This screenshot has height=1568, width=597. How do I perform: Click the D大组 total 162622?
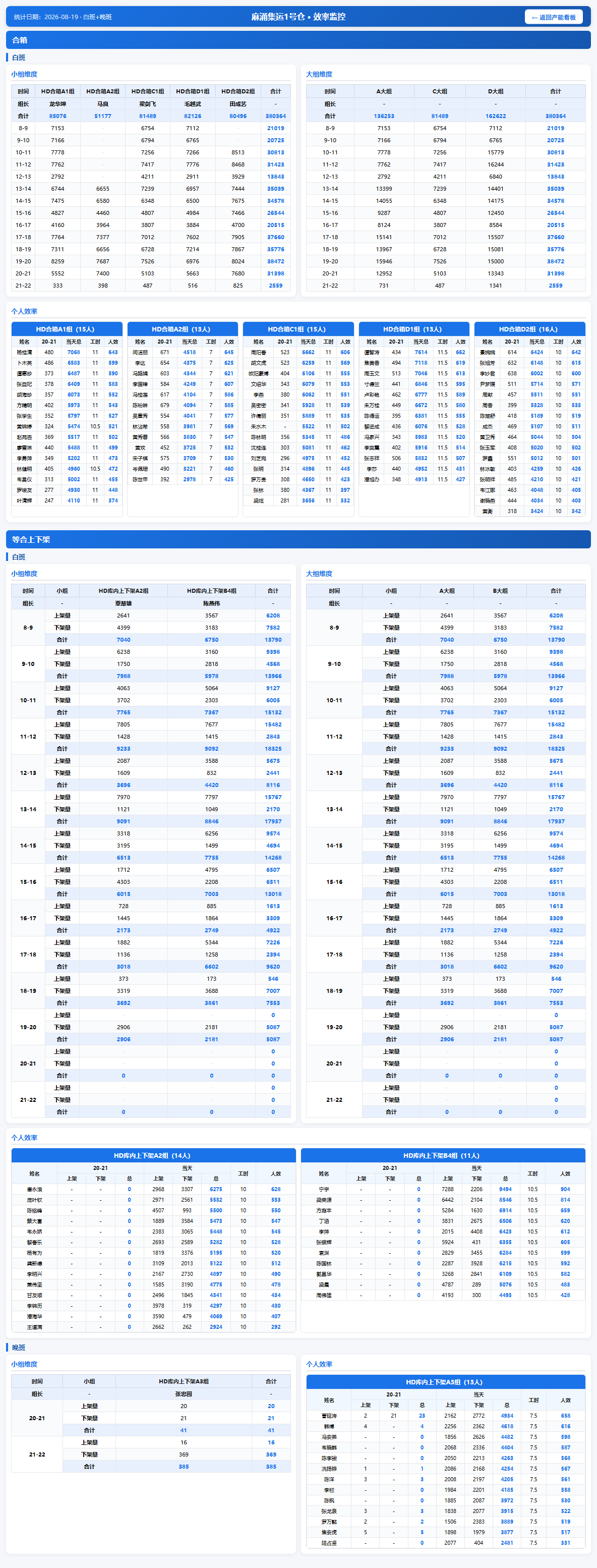pos(495,116)
